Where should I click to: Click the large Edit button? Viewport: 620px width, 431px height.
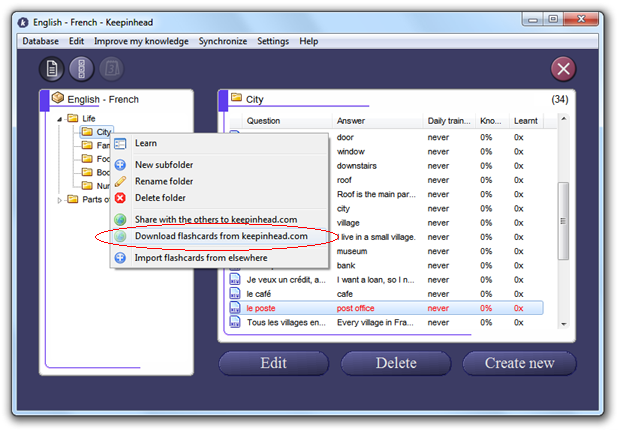[274, 363]
